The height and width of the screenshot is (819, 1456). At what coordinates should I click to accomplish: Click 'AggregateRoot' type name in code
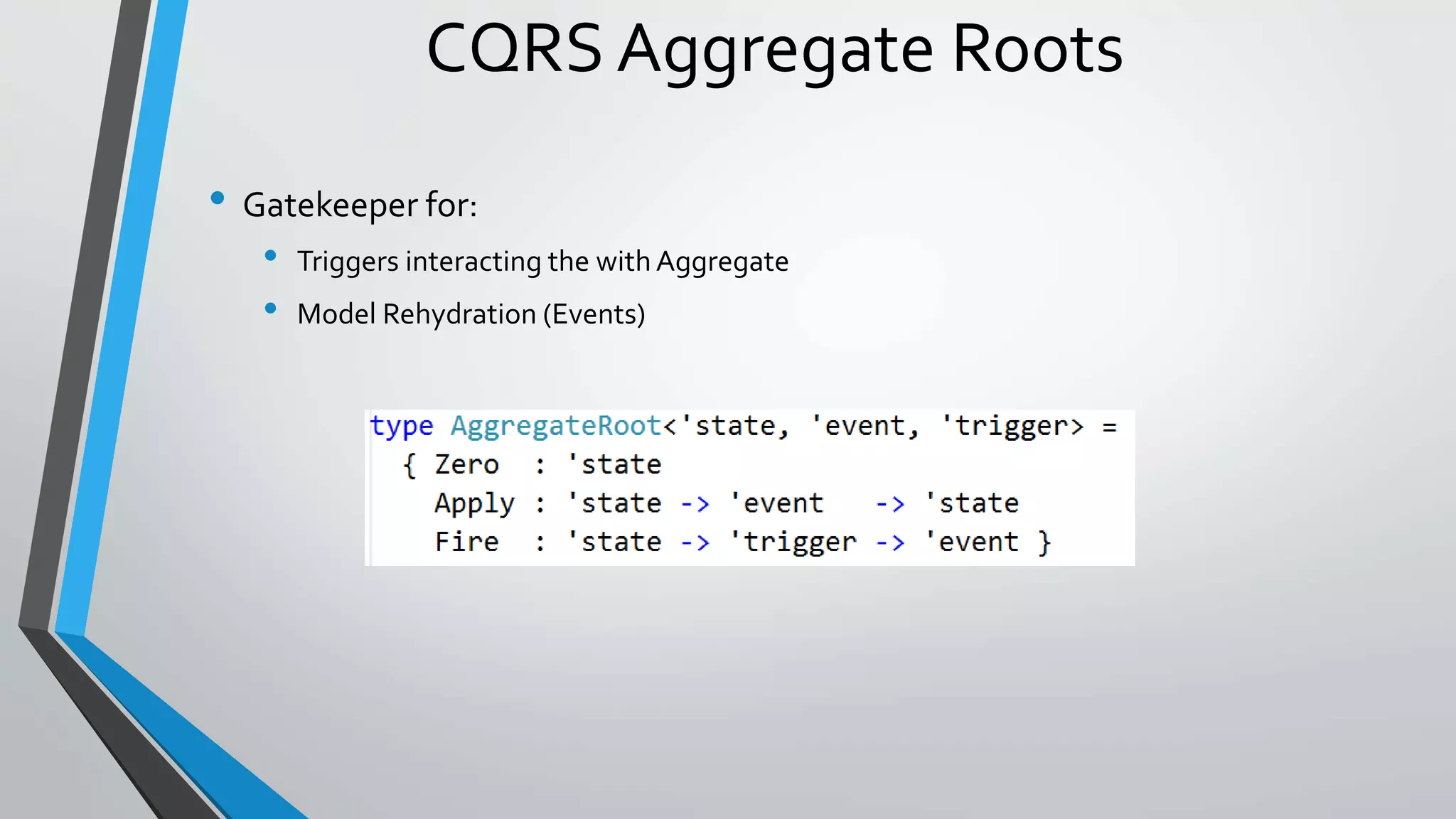(556, 427)
